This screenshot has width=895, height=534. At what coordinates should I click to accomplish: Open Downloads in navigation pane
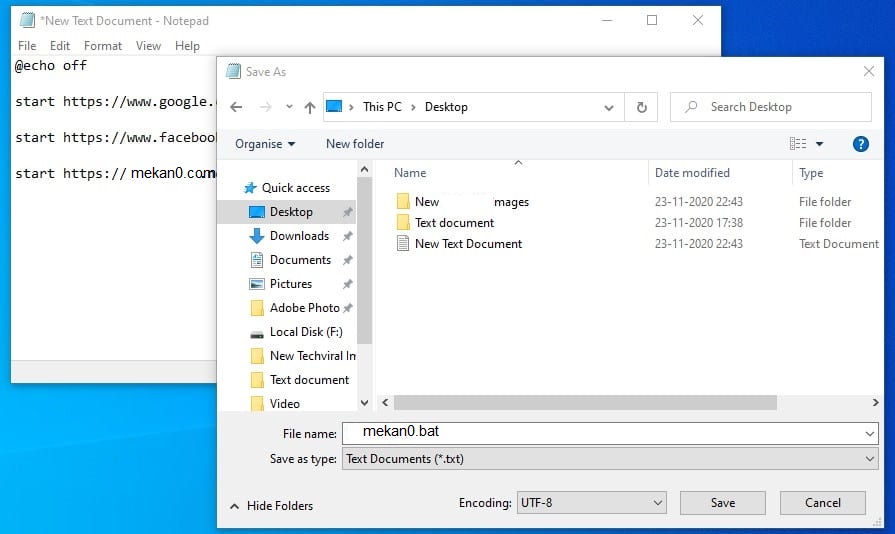299,236
